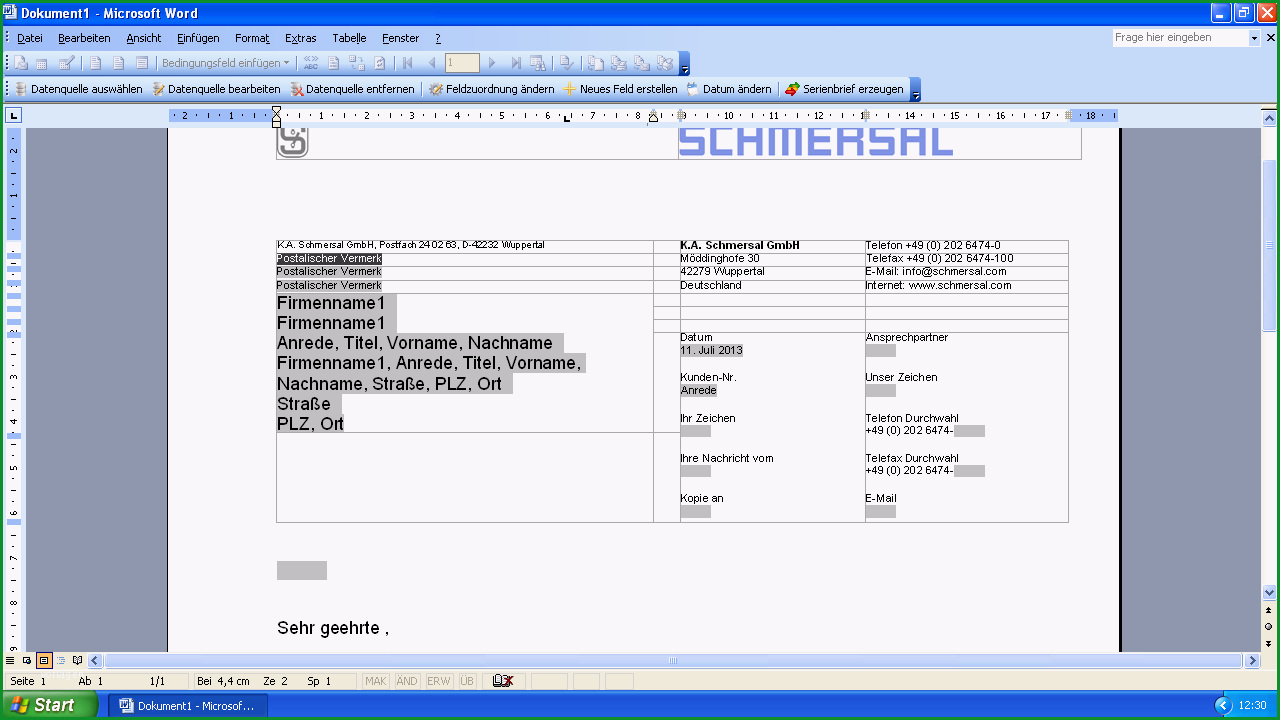Click the merge to fax icon
This screenshot has width=1280, height=720.
click(664, 63)
